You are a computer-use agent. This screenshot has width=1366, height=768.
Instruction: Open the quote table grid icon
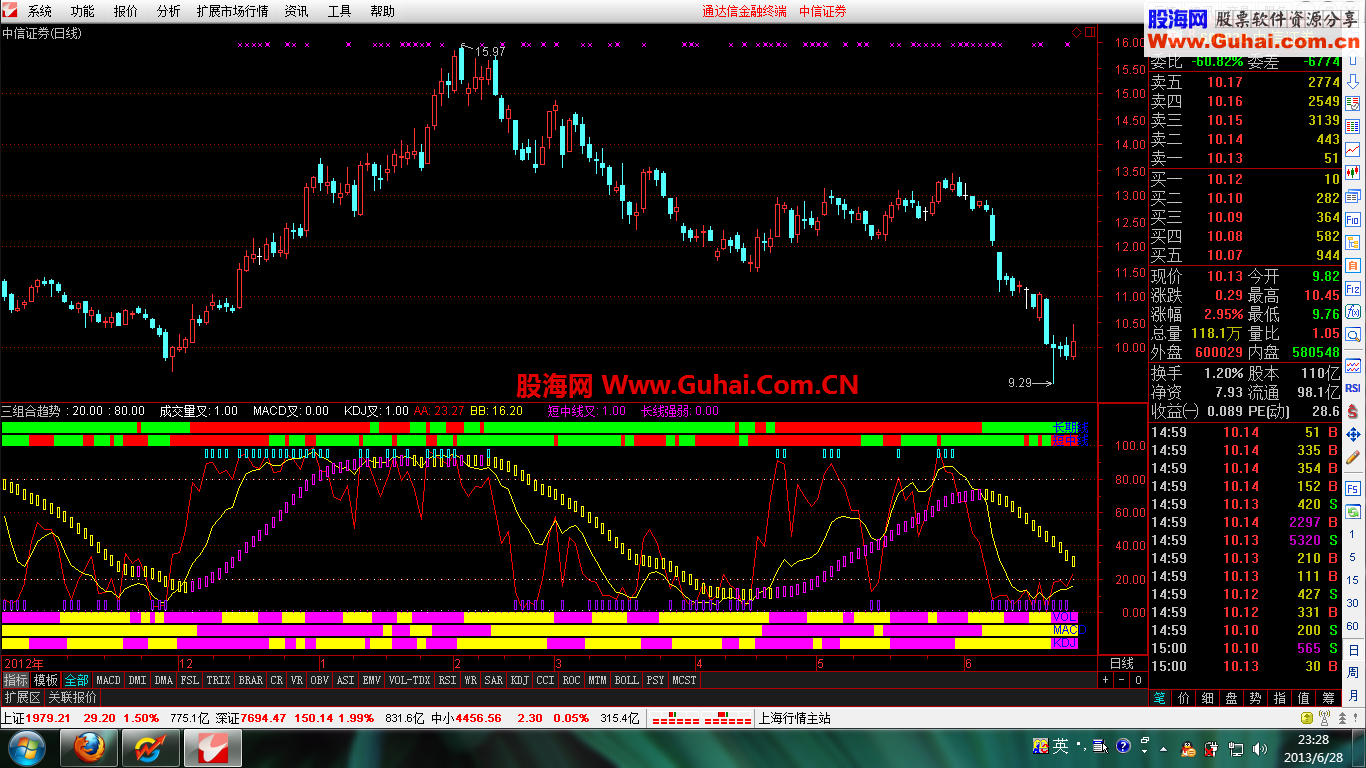(x=1352, y=126)
